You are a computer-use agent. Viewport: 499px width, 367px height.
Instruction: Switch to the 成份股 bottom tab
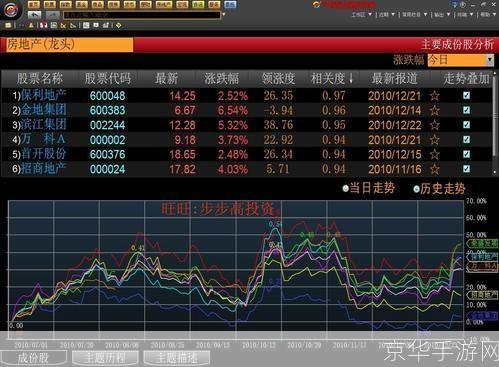(x=33, y=358)
